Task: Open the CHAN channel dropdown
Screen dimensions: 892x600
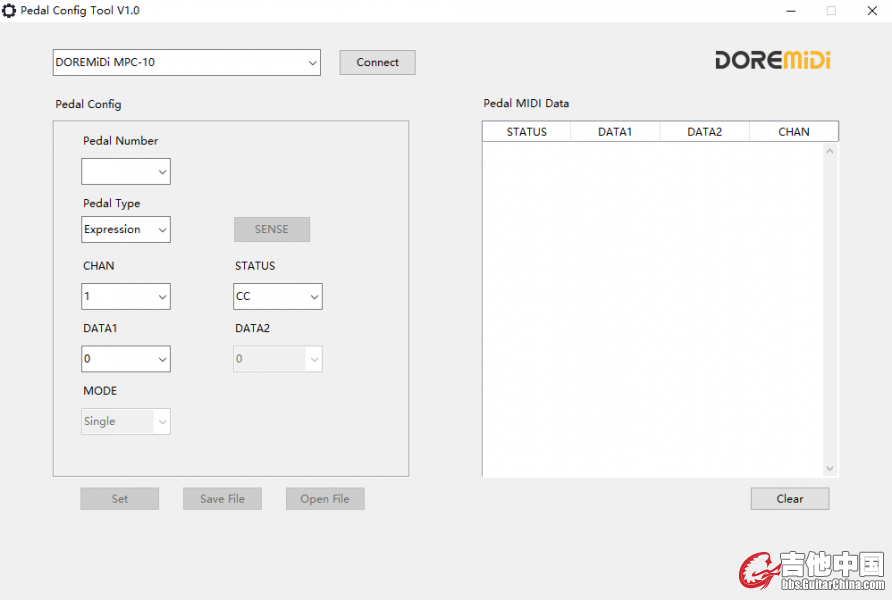Action: click(x=126, y=297)
